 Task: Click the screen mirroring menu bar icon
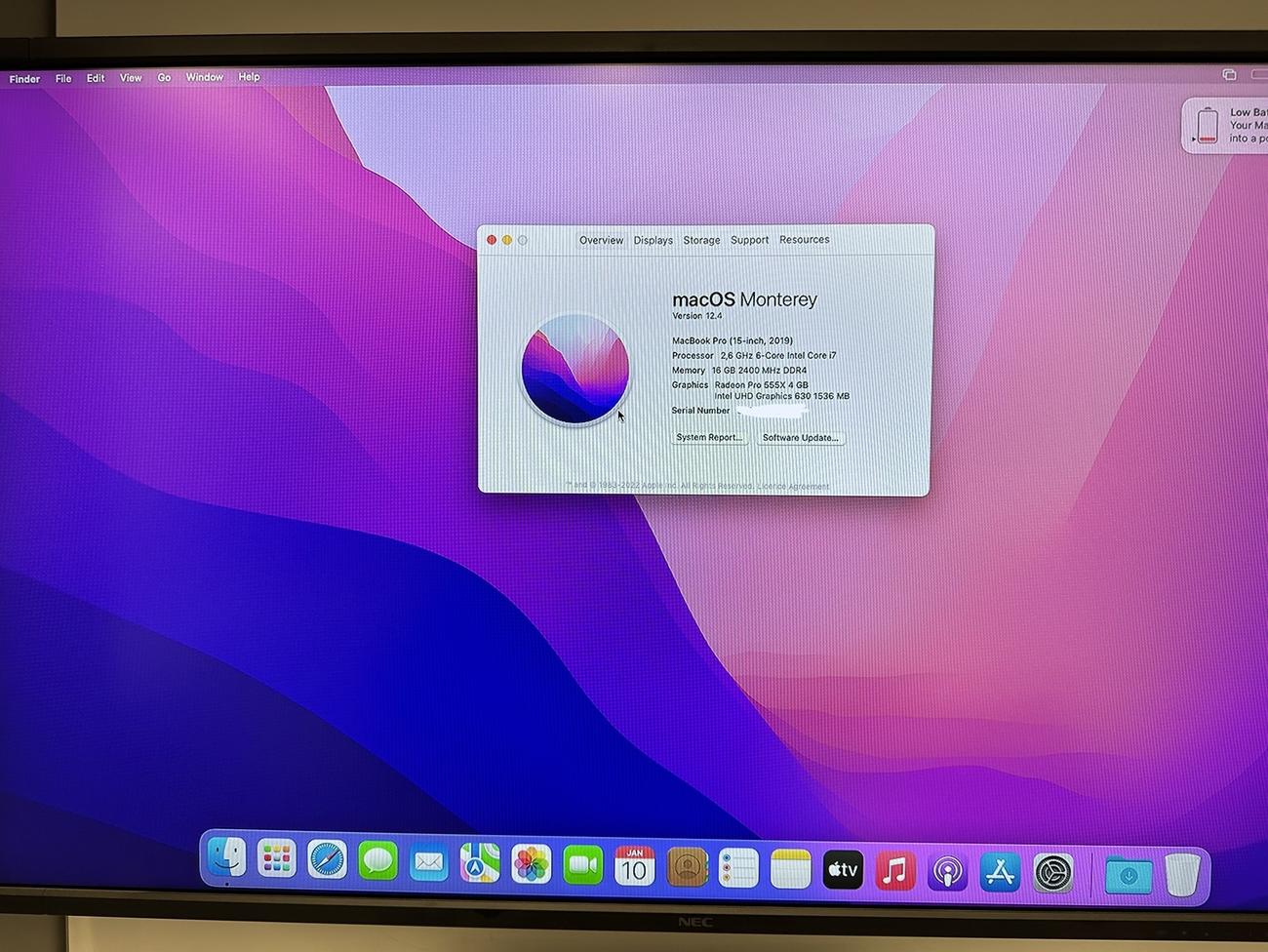coord(1229,75)
